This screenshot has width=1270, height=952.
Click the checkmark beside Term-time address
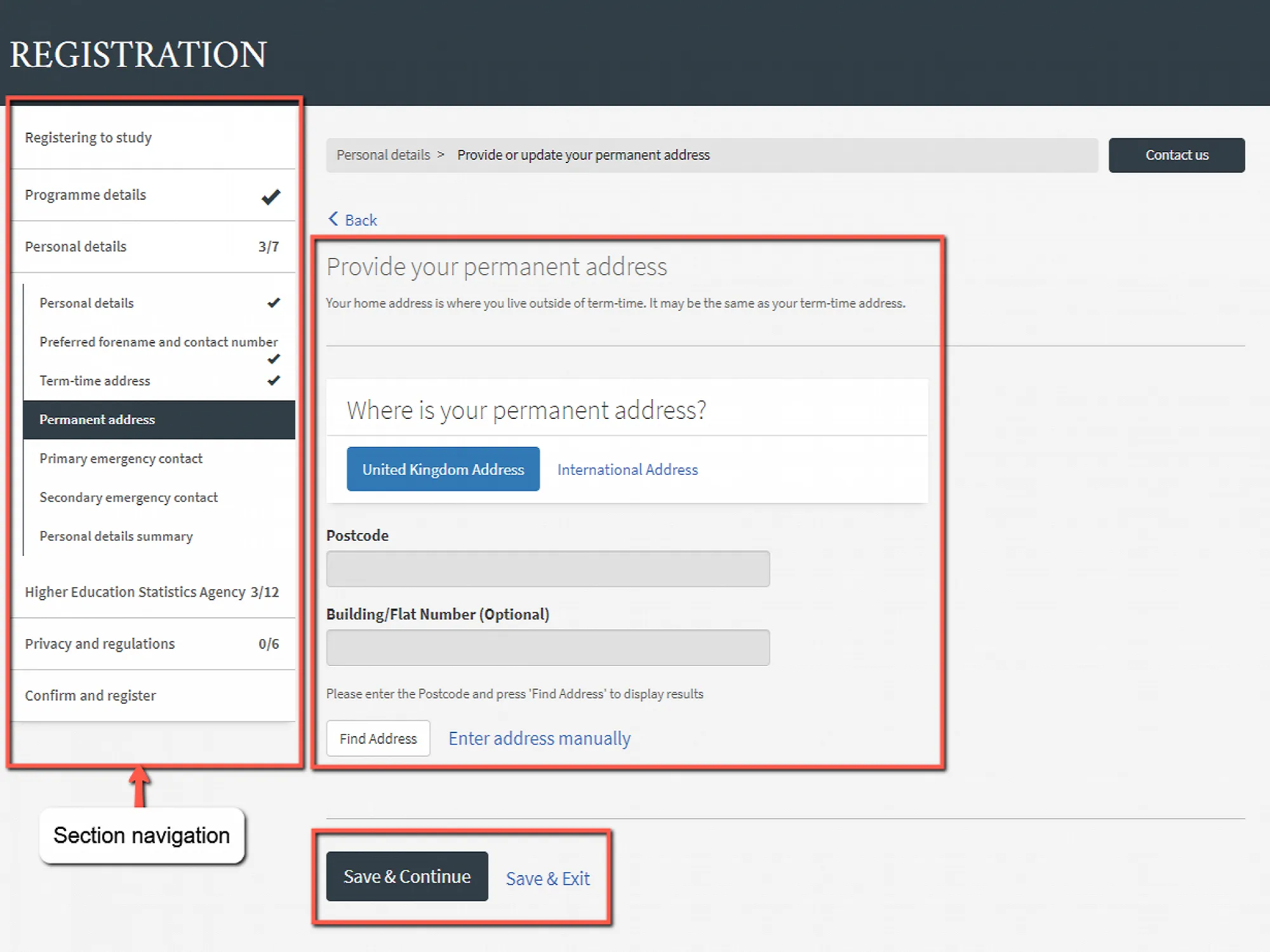point(273,380)
